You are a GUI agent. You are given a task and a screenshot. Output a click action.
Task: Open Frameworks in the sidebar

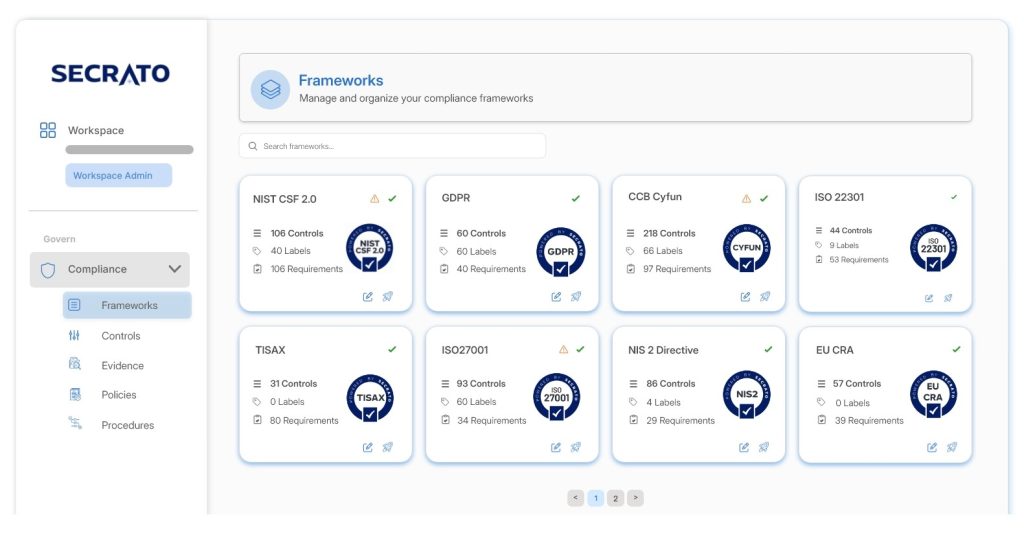pyautogui.click(x=127, y=305)
